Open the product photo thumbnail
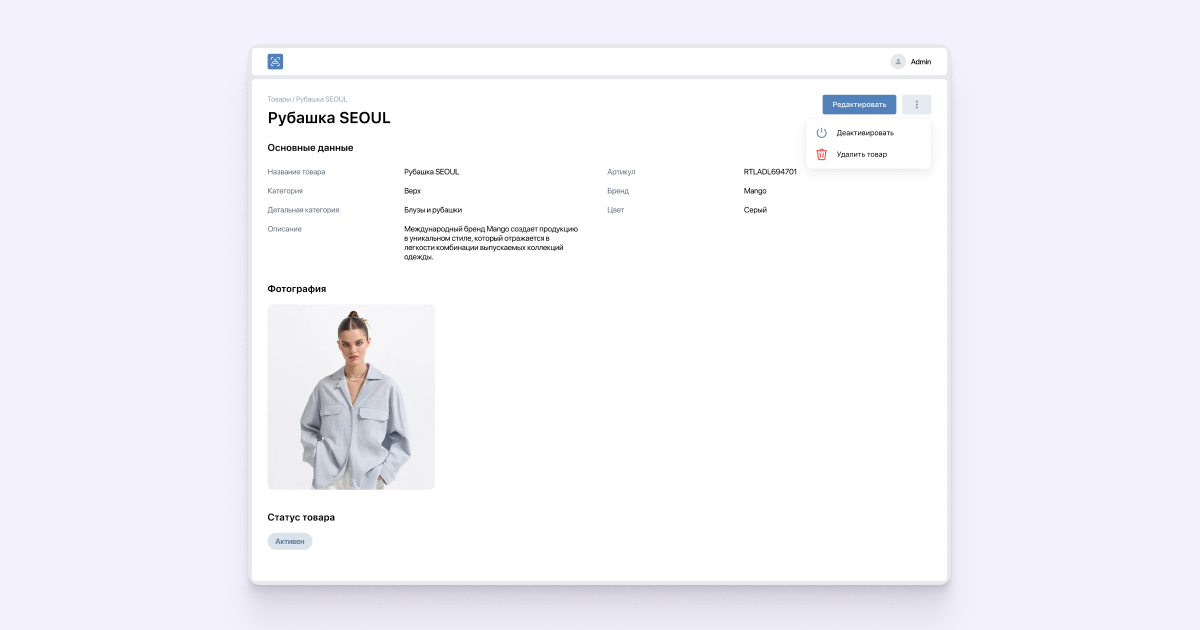The image size is (1200, 630). (351, 397)
